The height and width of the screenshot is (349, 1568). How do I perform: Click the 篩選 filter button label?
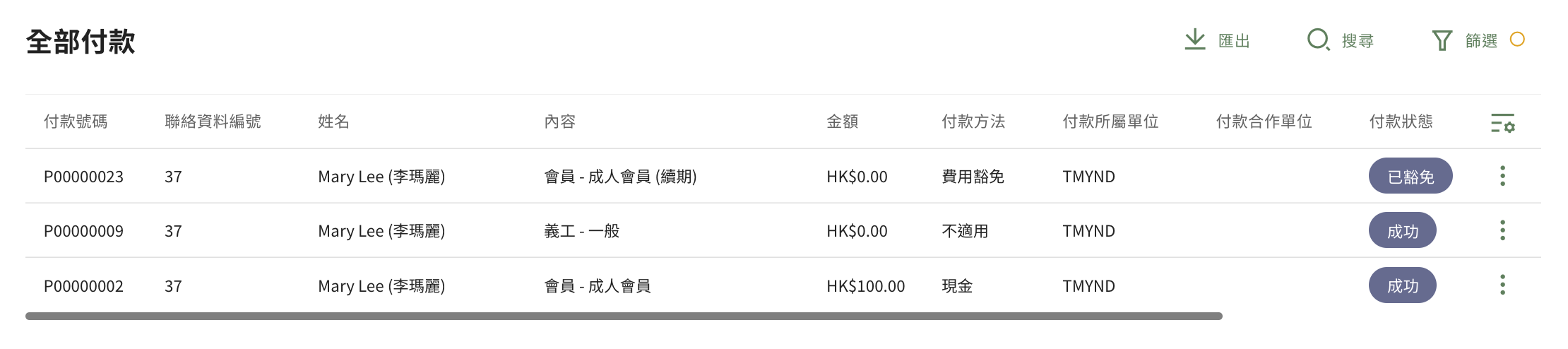click(1481, 41)
